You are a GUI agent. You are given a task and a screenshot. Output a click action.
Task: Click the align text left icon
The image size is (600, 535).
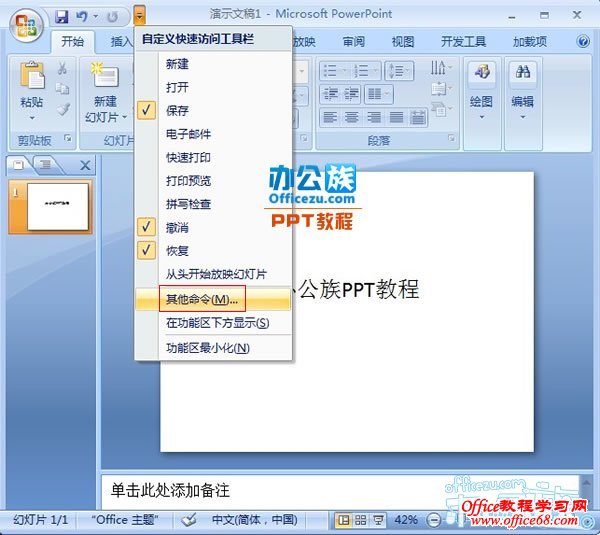tap(330, 117)
